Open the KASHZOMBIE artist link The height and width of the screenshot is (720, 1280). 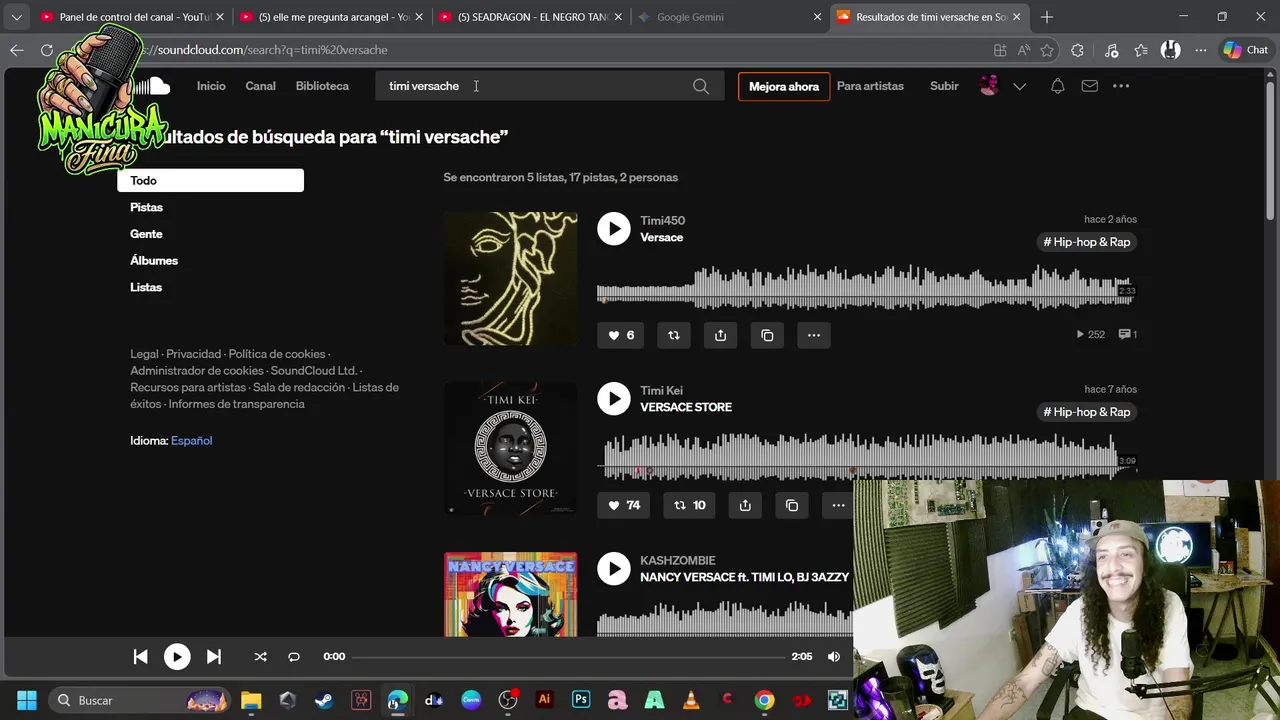tap(678, 560)
